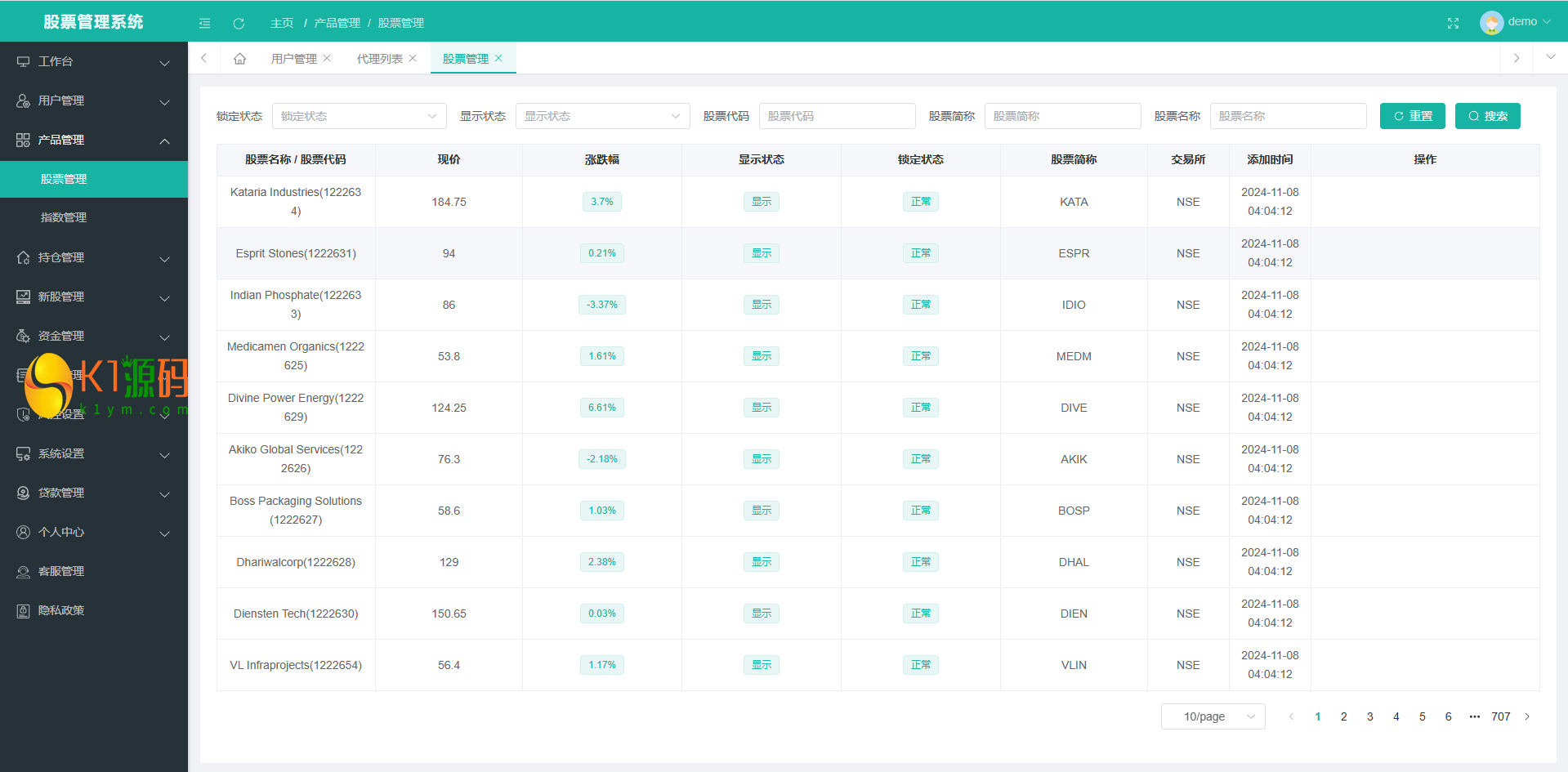Focus the 股票代码 input field
Image resolution: width=1568 pixels, height=772 pixels.
[x=837, y=116]
